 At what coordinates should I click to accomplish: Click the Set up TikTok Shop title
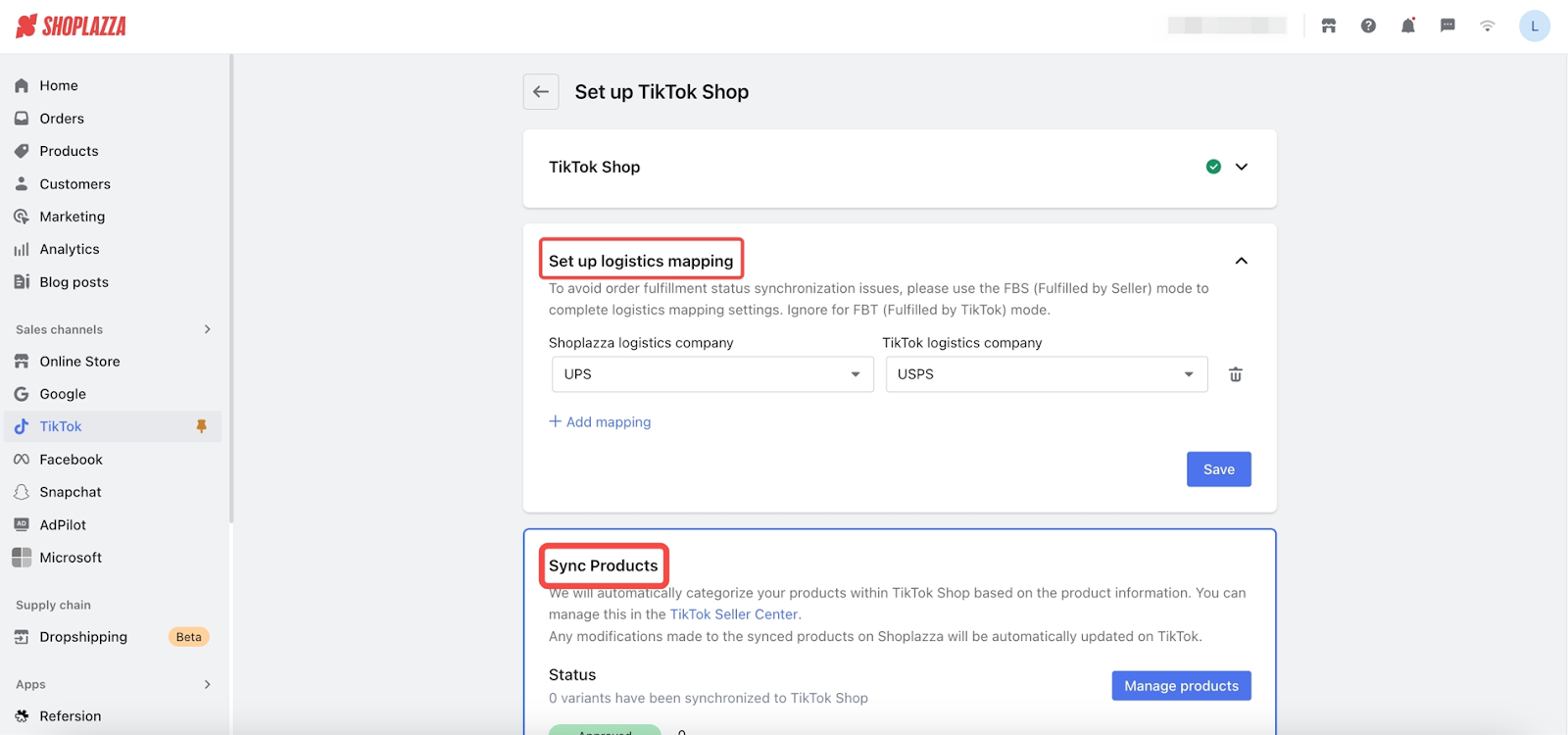pyautogui.click(x=661, y=92)
